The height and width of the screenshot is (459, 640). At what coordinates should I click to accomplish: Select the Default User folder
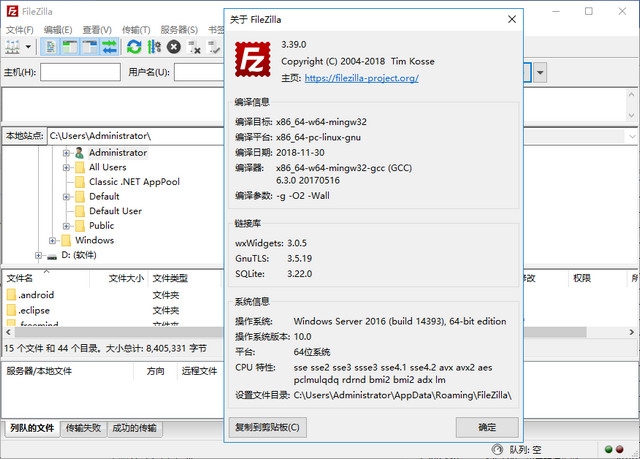(x=116, y=211)
